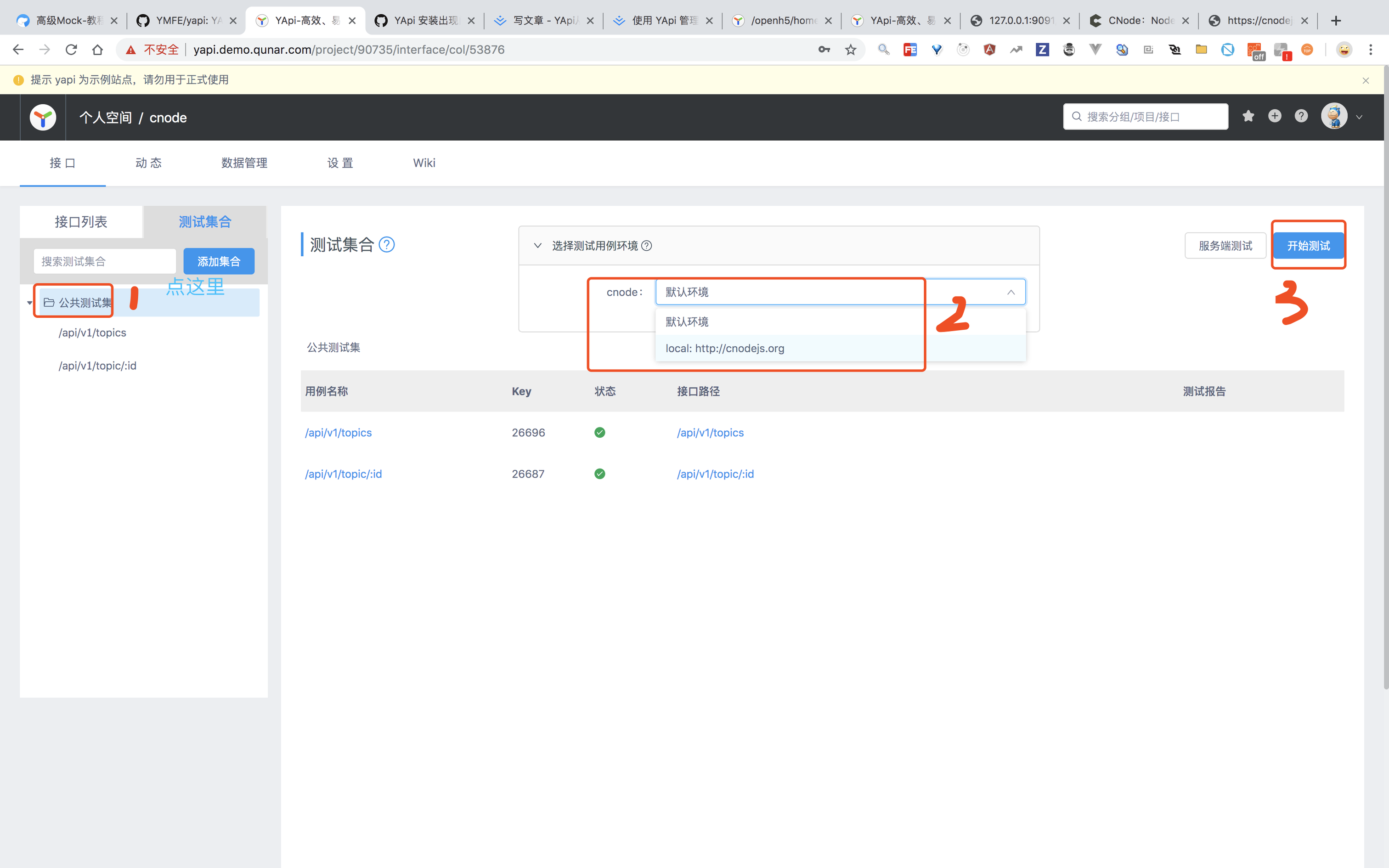Image resolution: width=1389 pixels, height=868 pixels.
Task: Open /api/v1/topics in the sidebar tree
Action: 92,333
